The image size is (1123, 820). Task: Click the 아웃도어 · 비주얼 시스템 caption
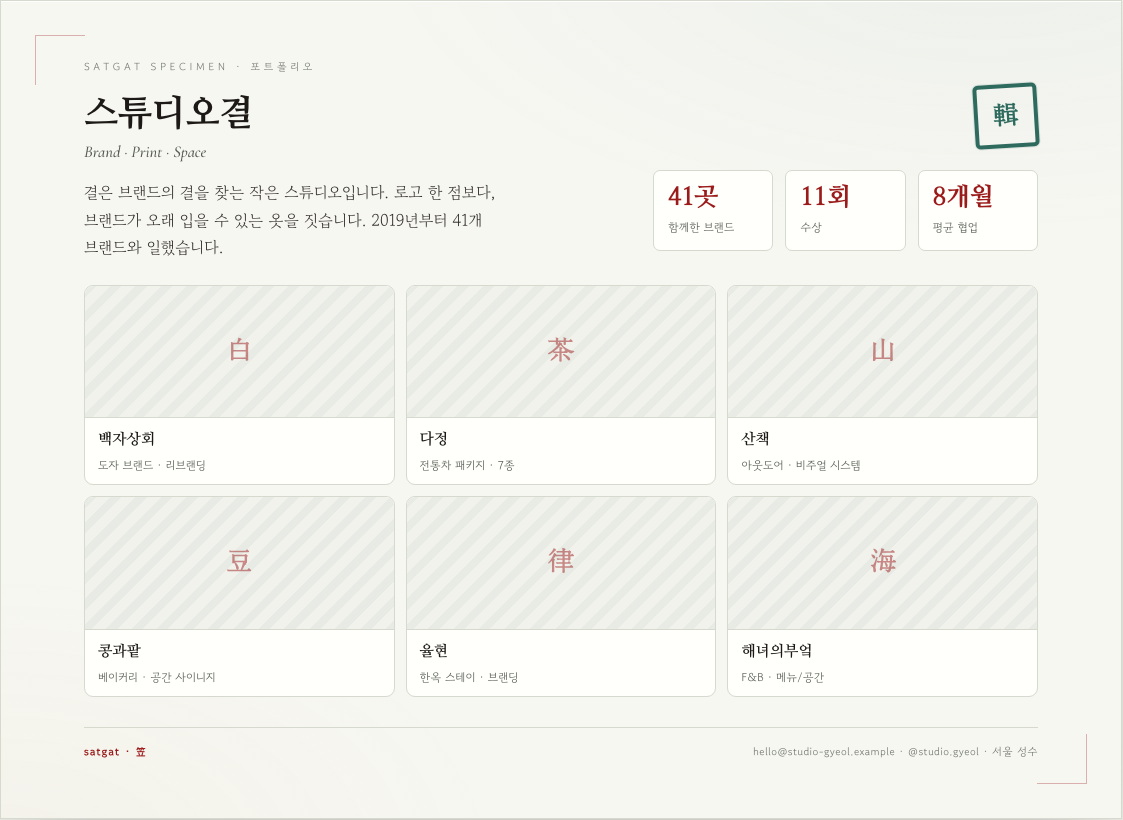801,466
